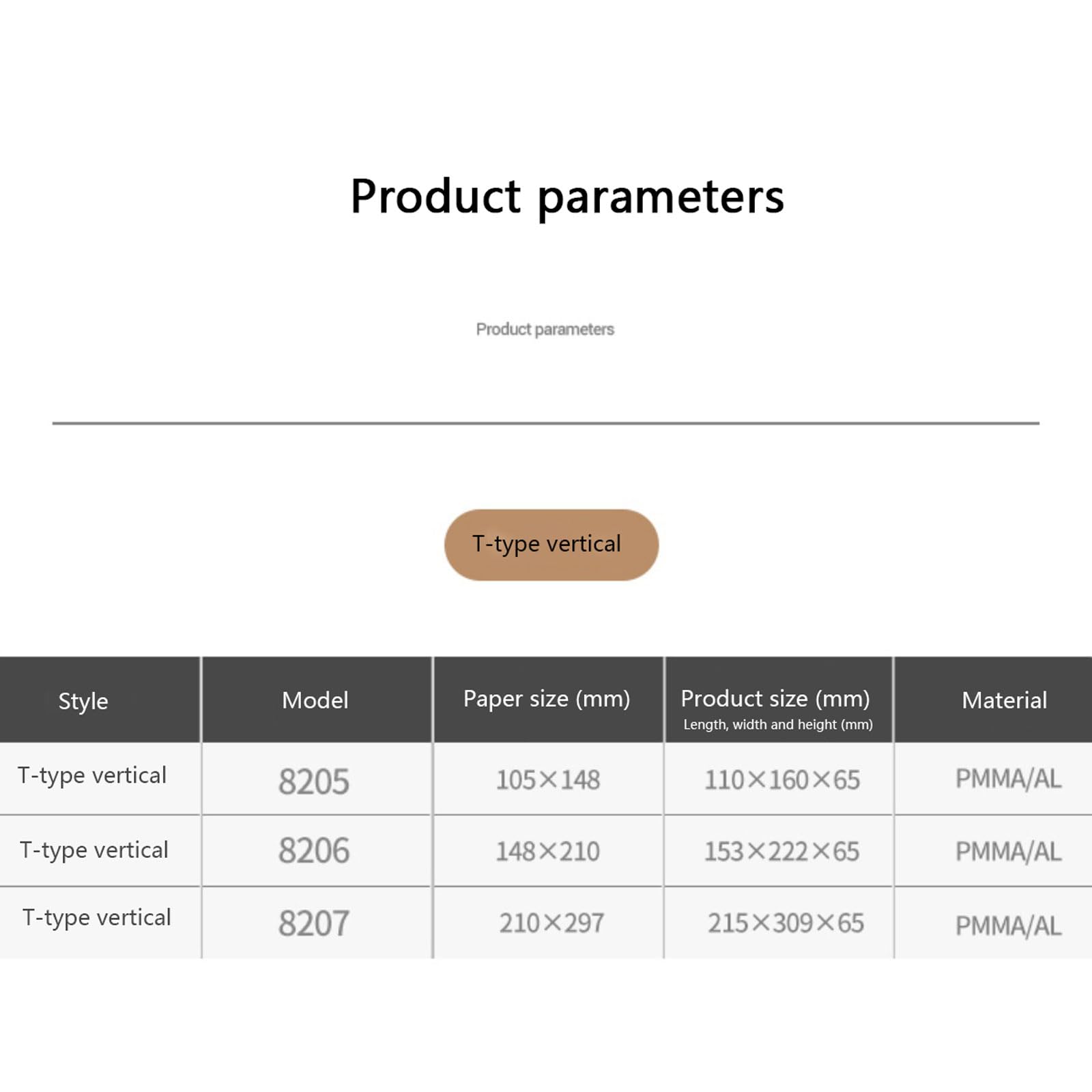This screenshot has height=1092, width=1092.
Task: Select the Style column header
Action: pos(100,700)
